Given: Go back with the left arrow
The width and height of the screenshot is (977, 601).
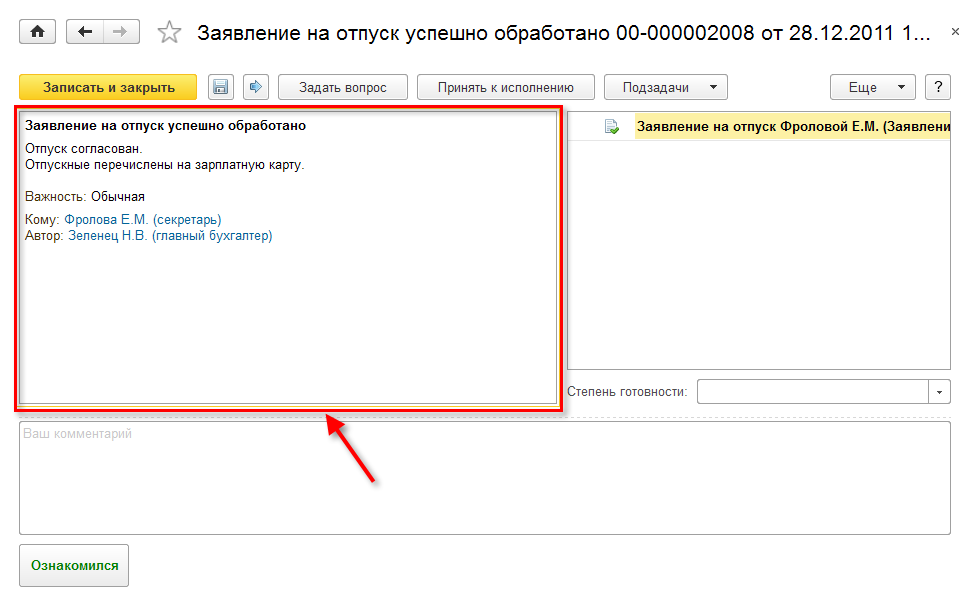Looking at the screenshot, I should point(84,32).
